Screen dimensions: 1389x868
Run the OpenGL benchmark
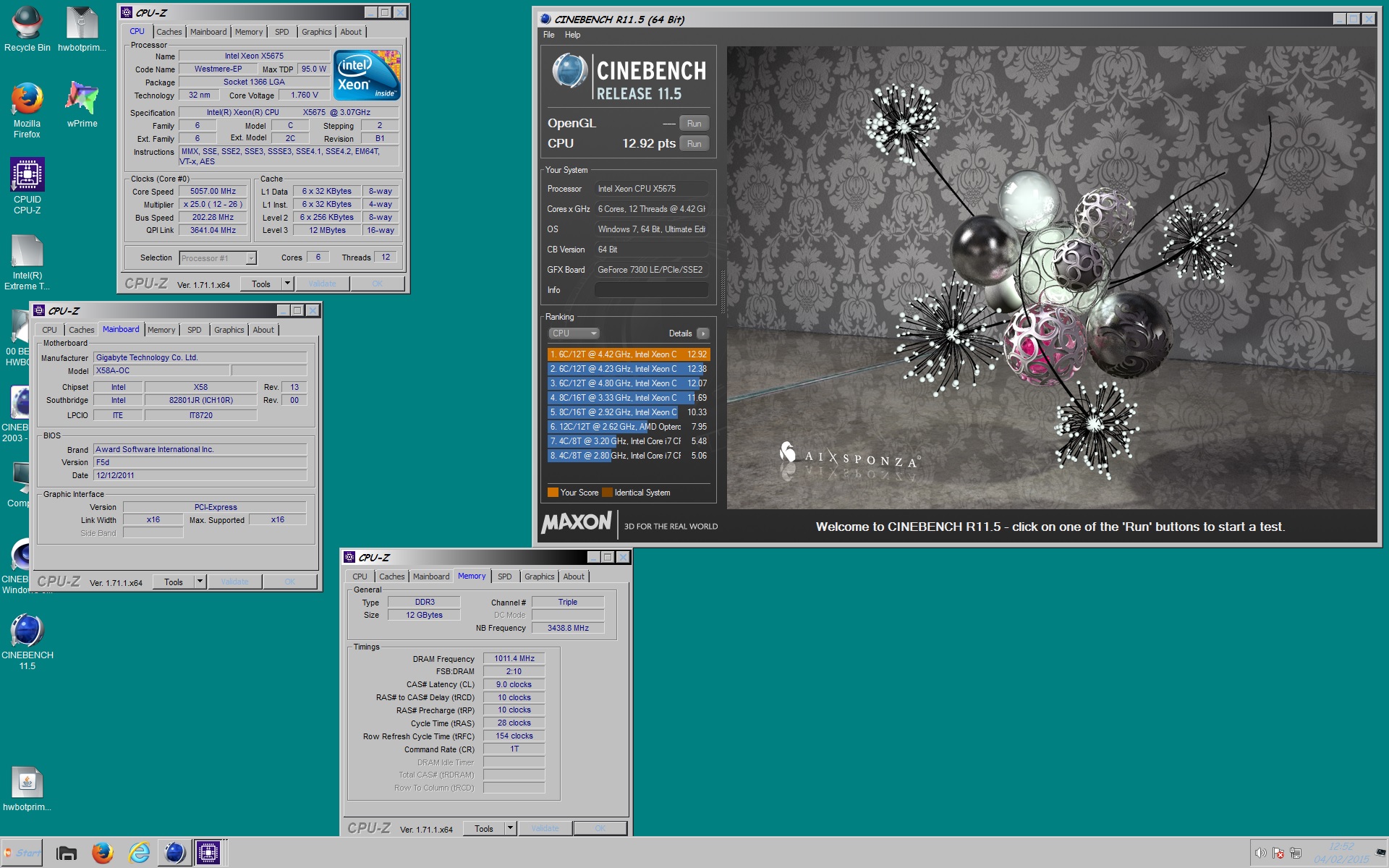tap(694, 124)
